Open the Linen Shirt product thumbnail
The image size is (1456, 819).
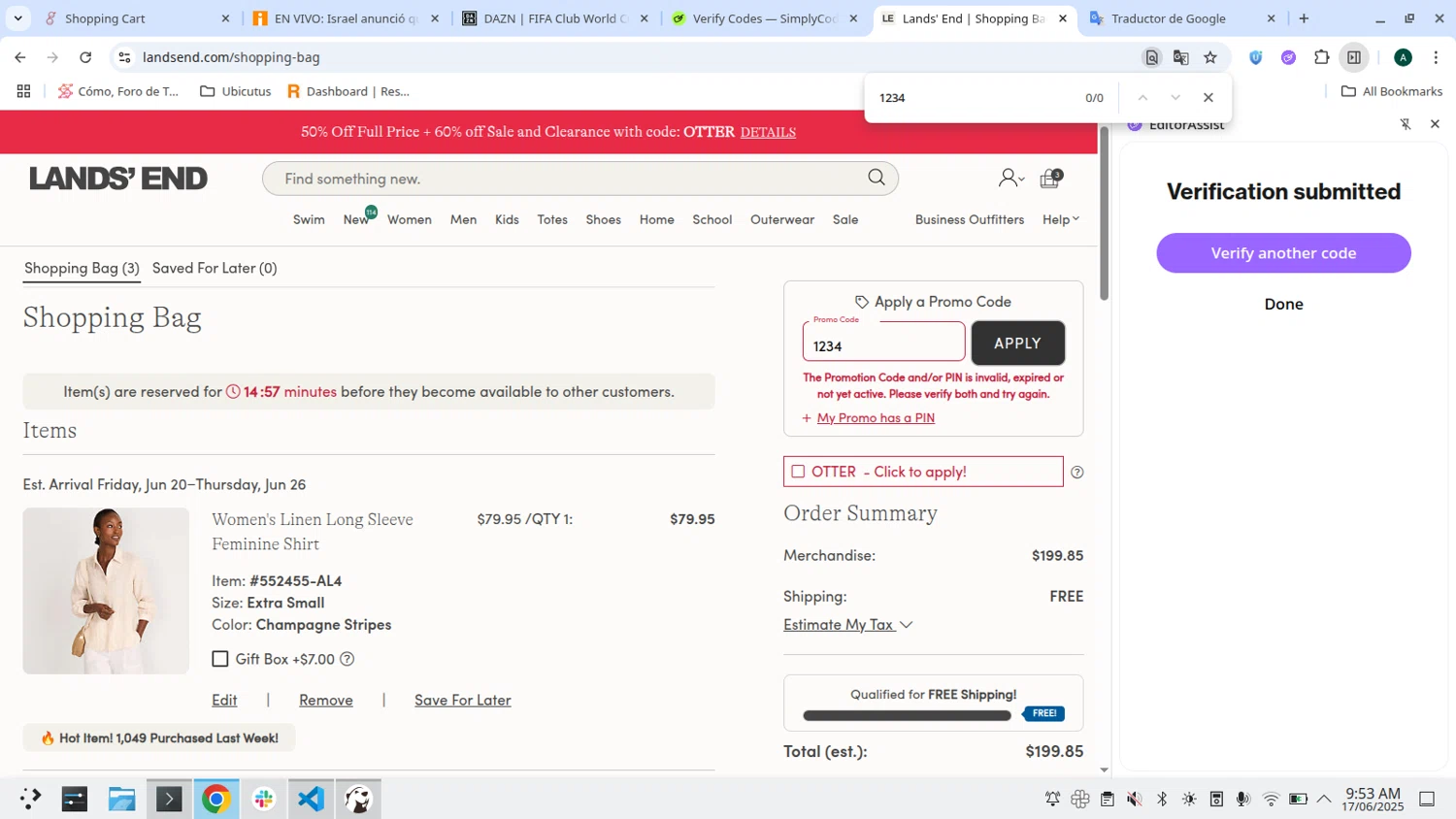coord(106,590)
